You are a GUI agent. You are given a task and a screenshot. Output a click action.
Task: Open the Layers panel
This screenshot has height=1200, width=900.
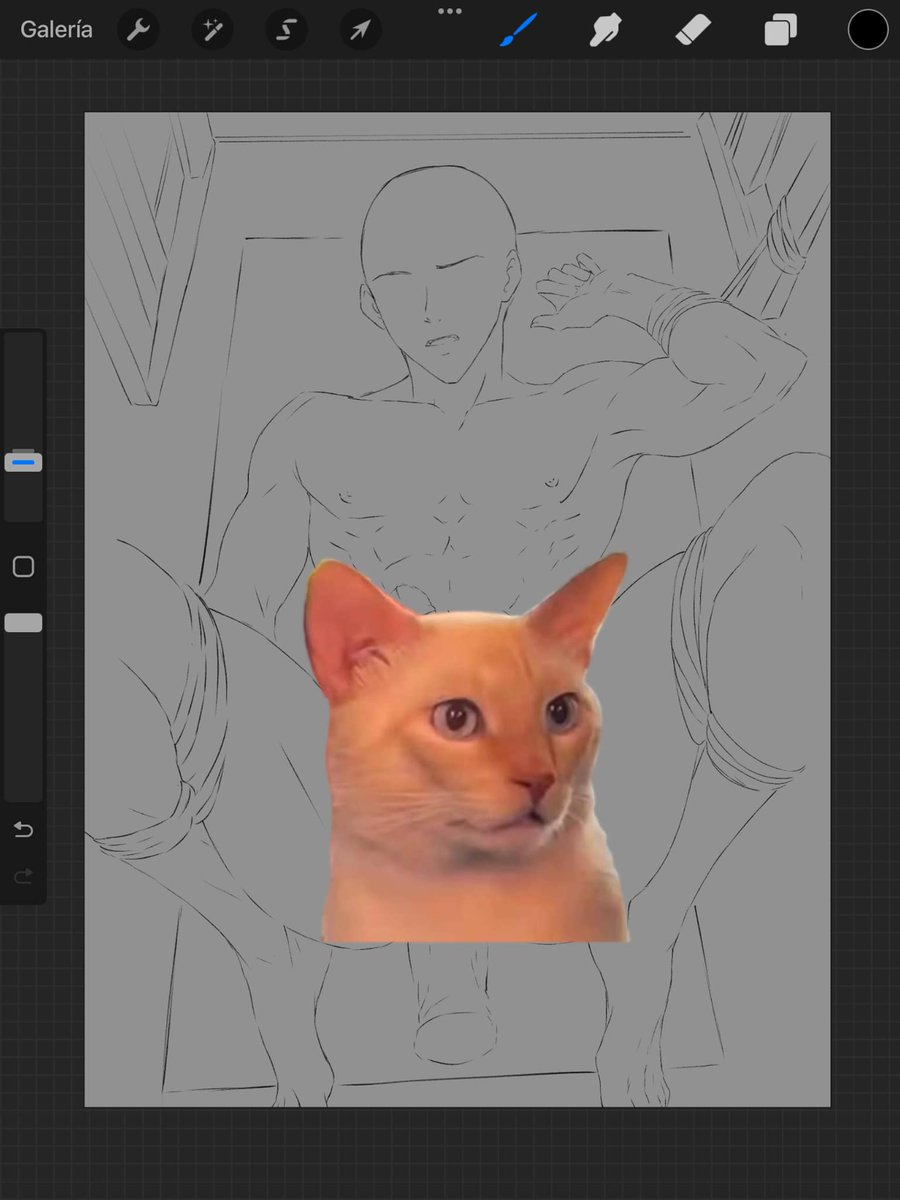[x=780, y=30]
